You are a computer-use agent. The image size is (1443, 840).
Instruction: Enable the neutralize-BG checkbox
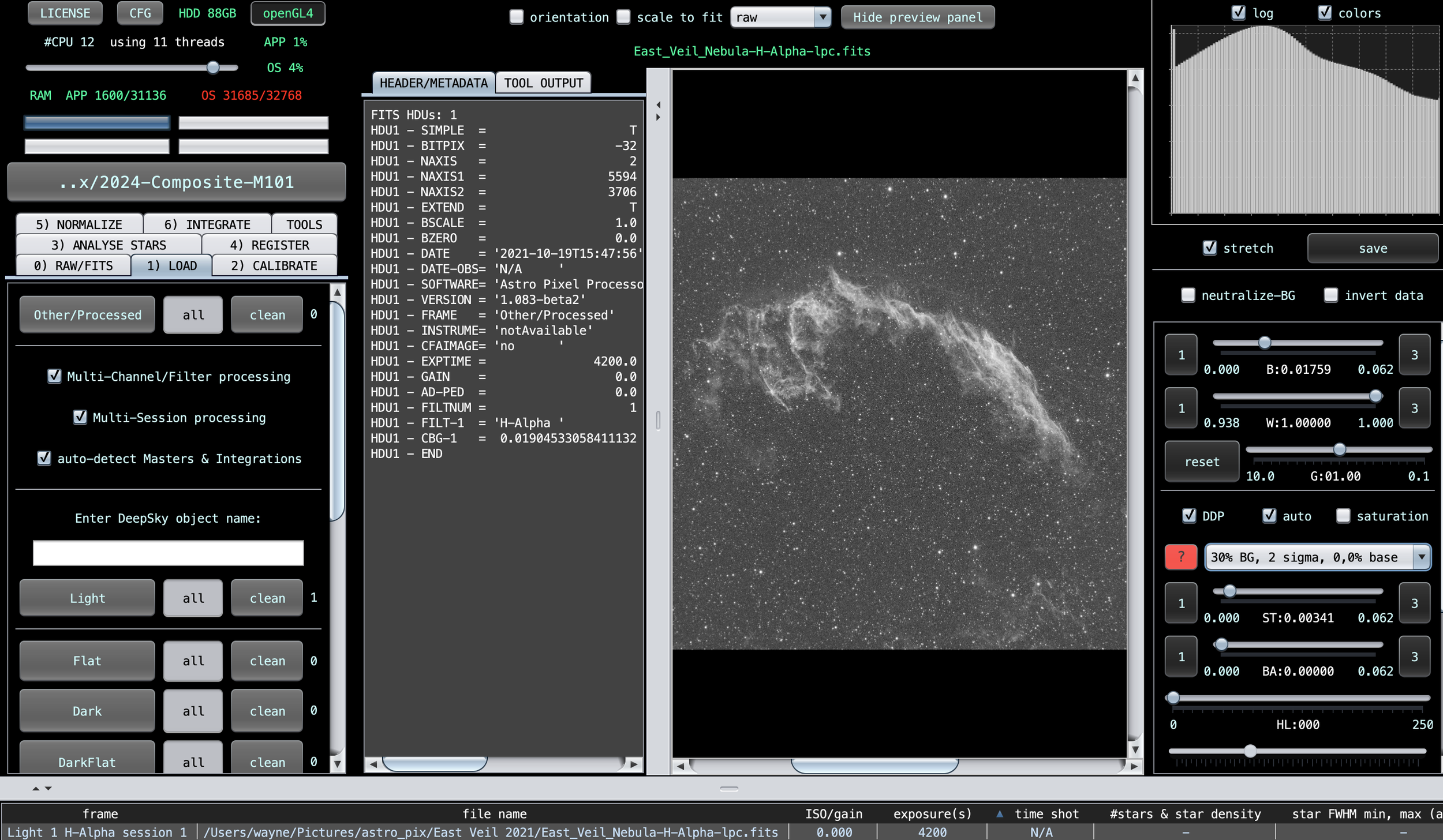1188,295
